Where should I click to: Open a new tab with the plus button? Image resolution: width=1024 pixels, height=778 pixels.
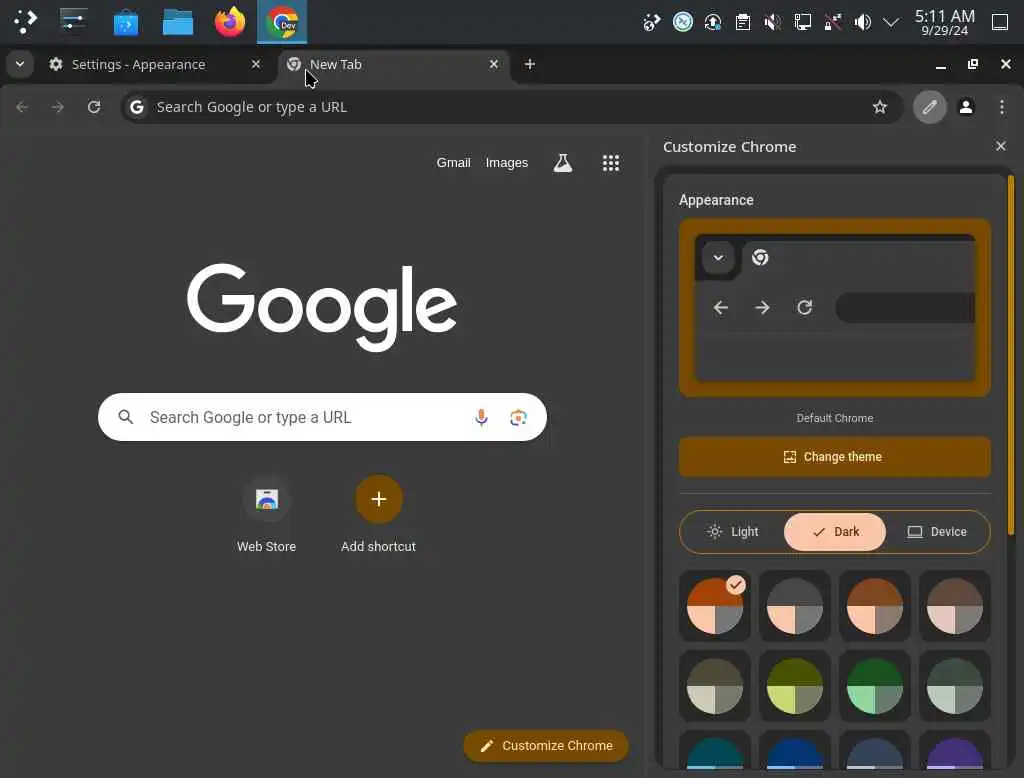(530, 64)
